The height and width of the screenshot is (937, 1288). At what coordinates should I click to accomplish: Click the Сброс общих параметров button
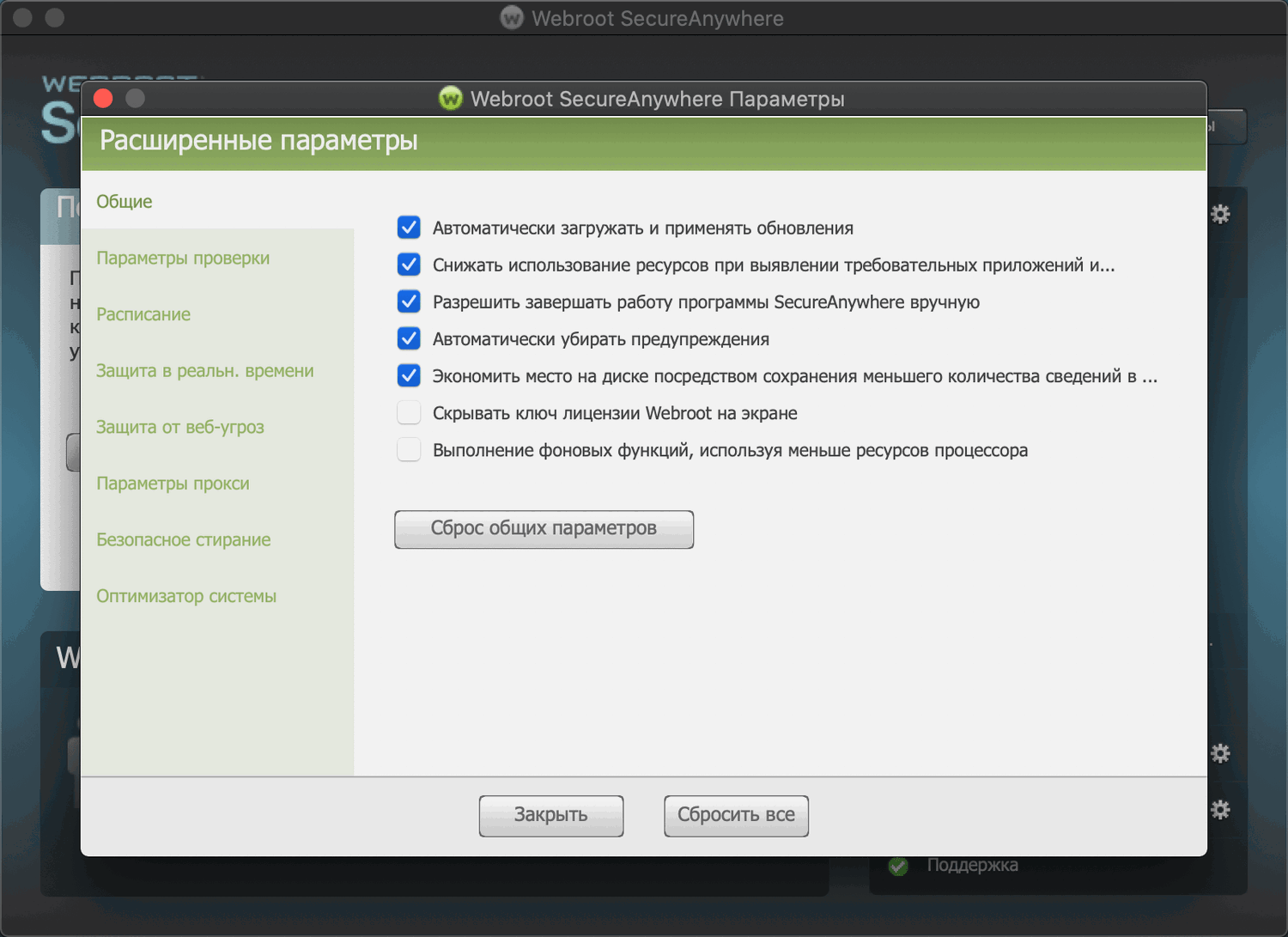tap(544, 529)
